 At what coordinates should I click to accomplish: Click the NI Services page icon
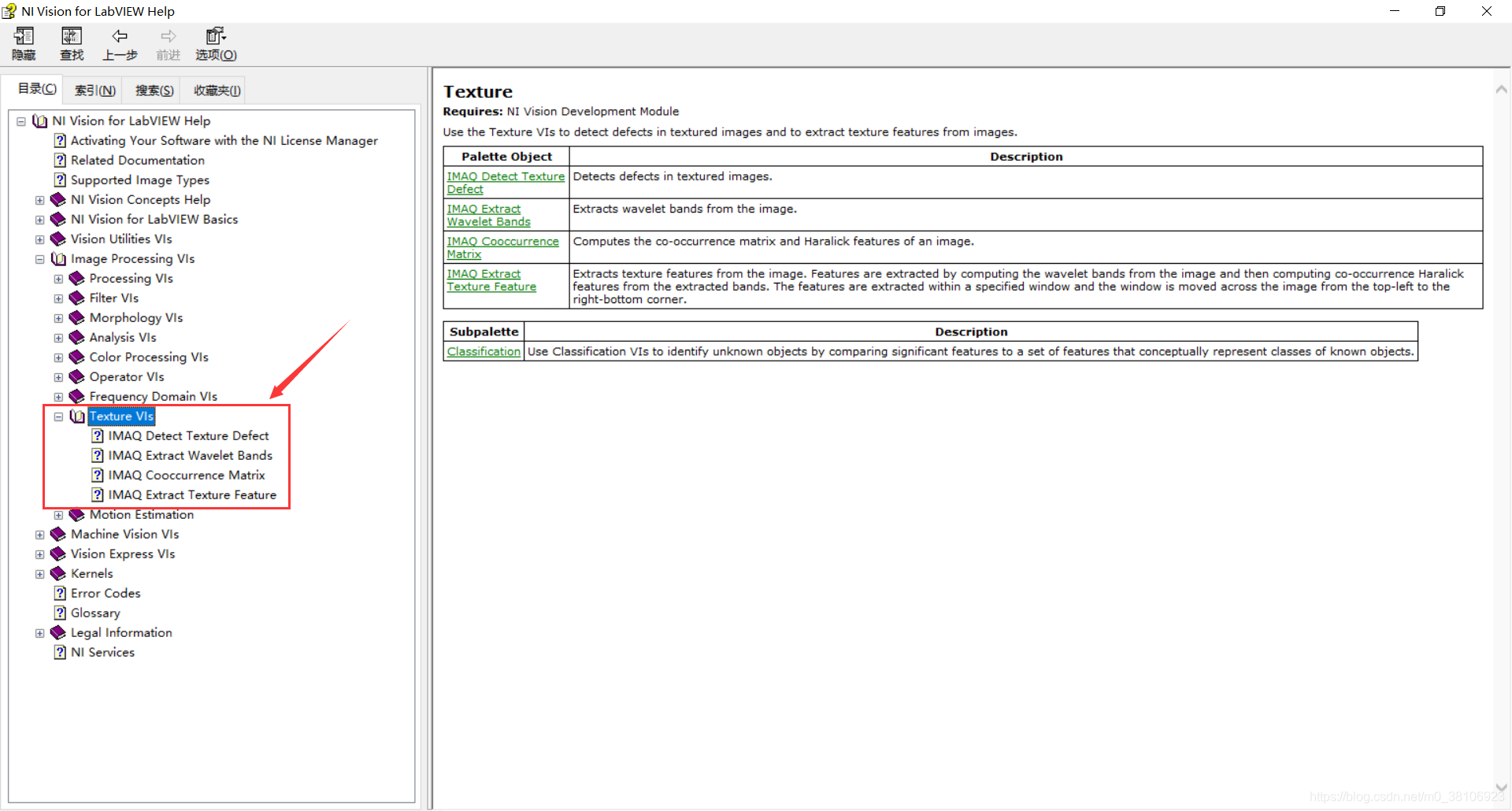click(x=60, y=653)
